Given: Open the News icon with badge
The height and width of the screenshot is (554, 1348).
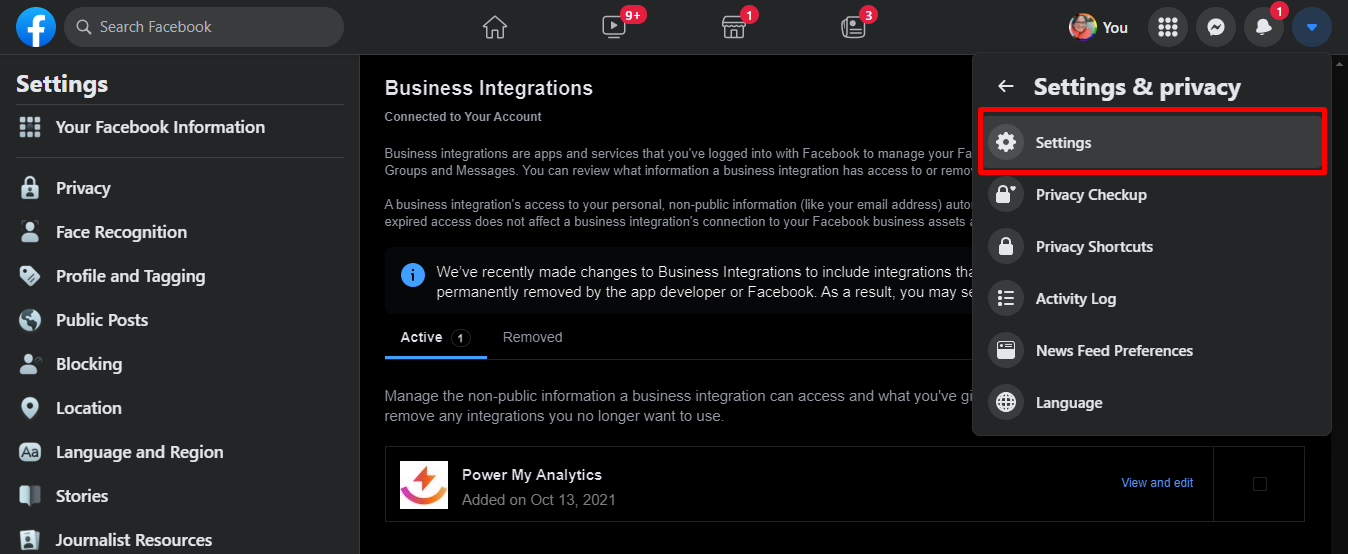Looking at the screenshot, I should [x=853, y=27].
